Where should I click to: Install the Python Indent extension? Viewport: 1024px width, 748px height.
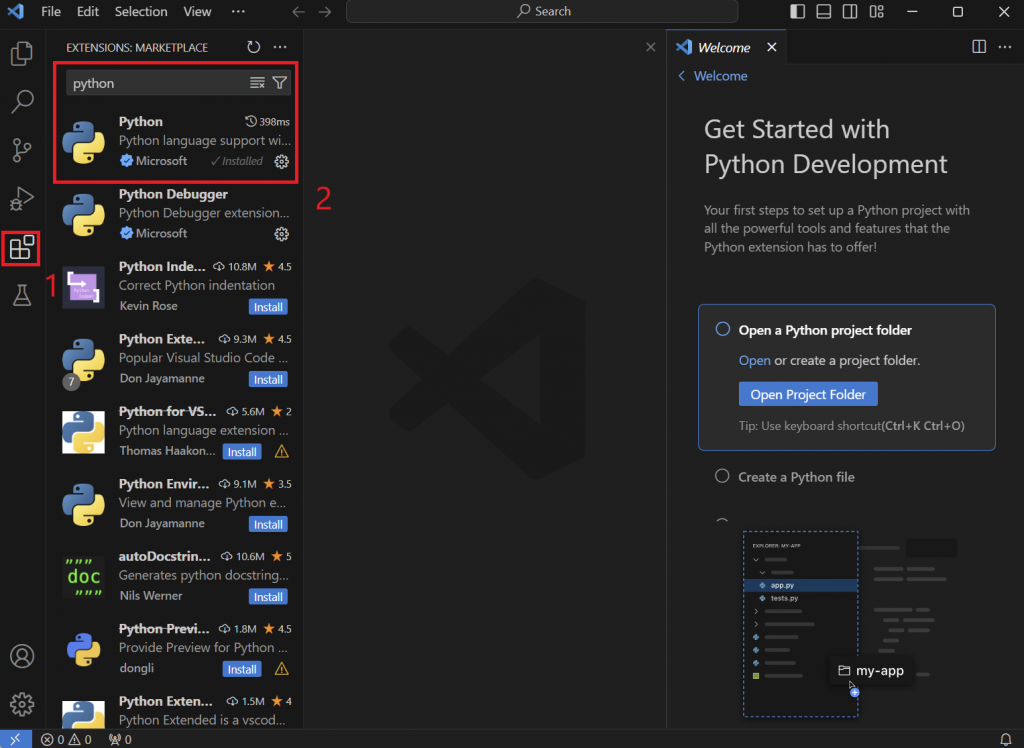pyautogui.click(x=268, y=307)
